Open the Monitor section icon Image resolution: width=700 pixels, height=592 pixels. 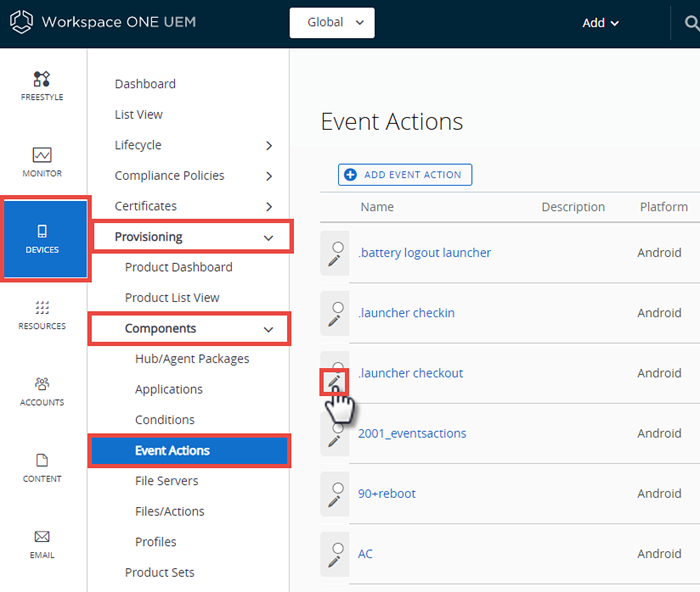click(42, 155)
